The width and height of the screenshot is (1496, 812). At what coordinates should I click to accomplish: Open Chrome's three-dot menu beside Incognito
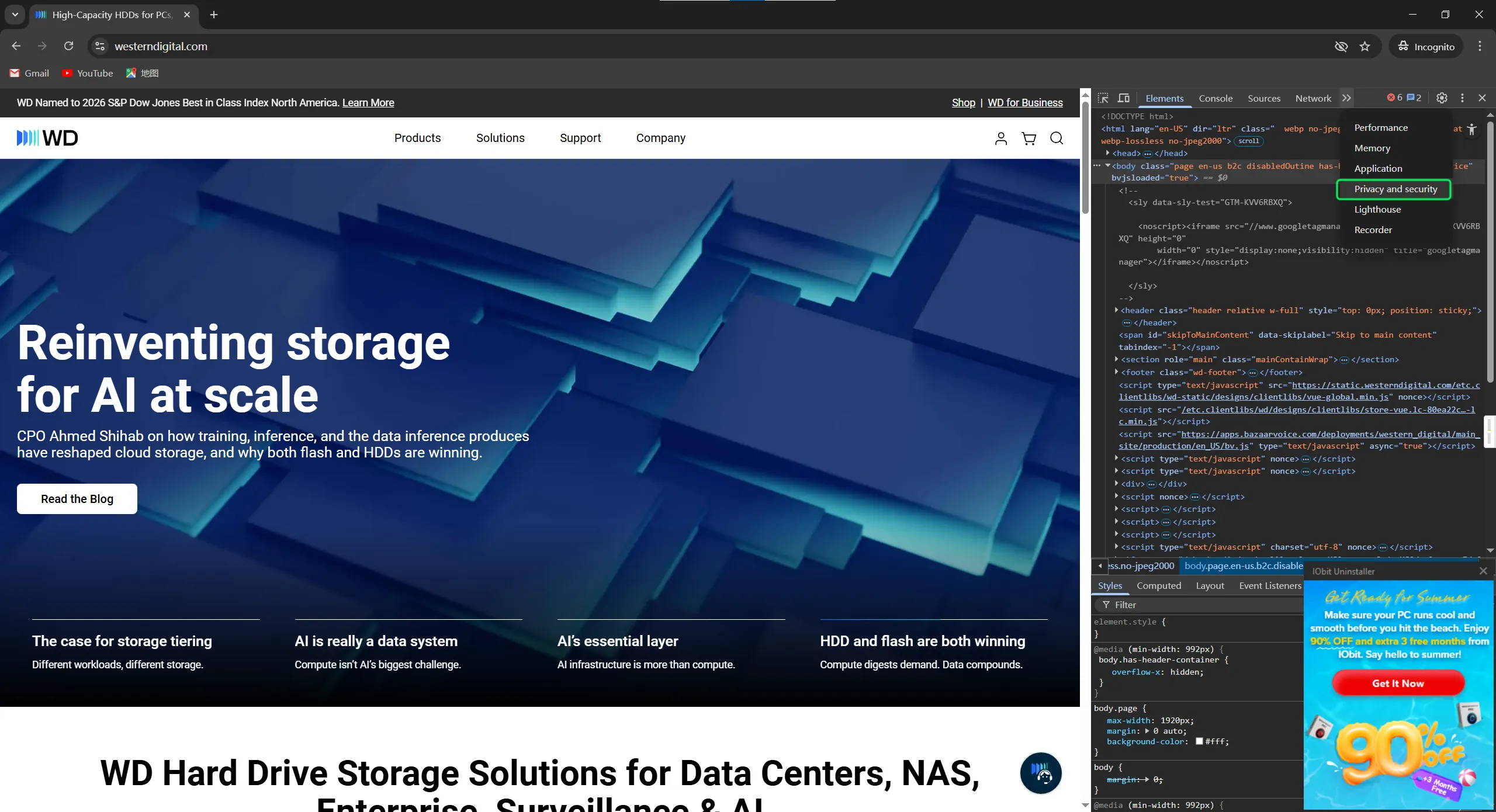(1480, 46)
